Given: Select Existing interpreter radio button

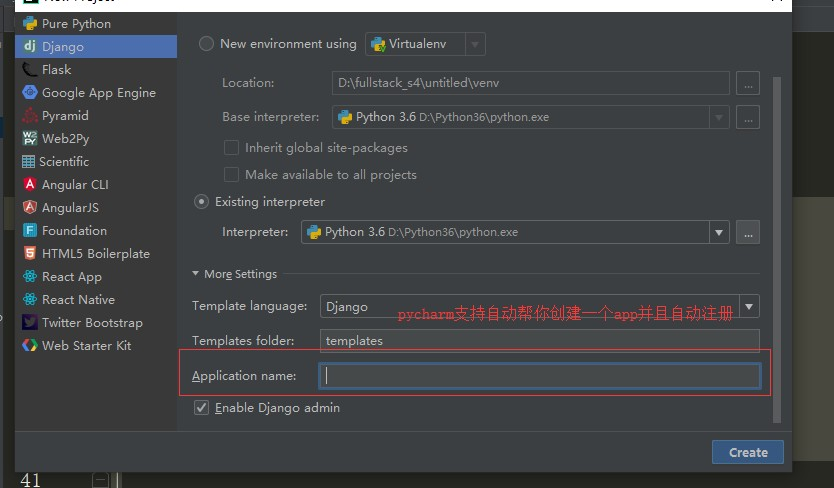Looking at the screenshot, I should (x=201, y=202).
